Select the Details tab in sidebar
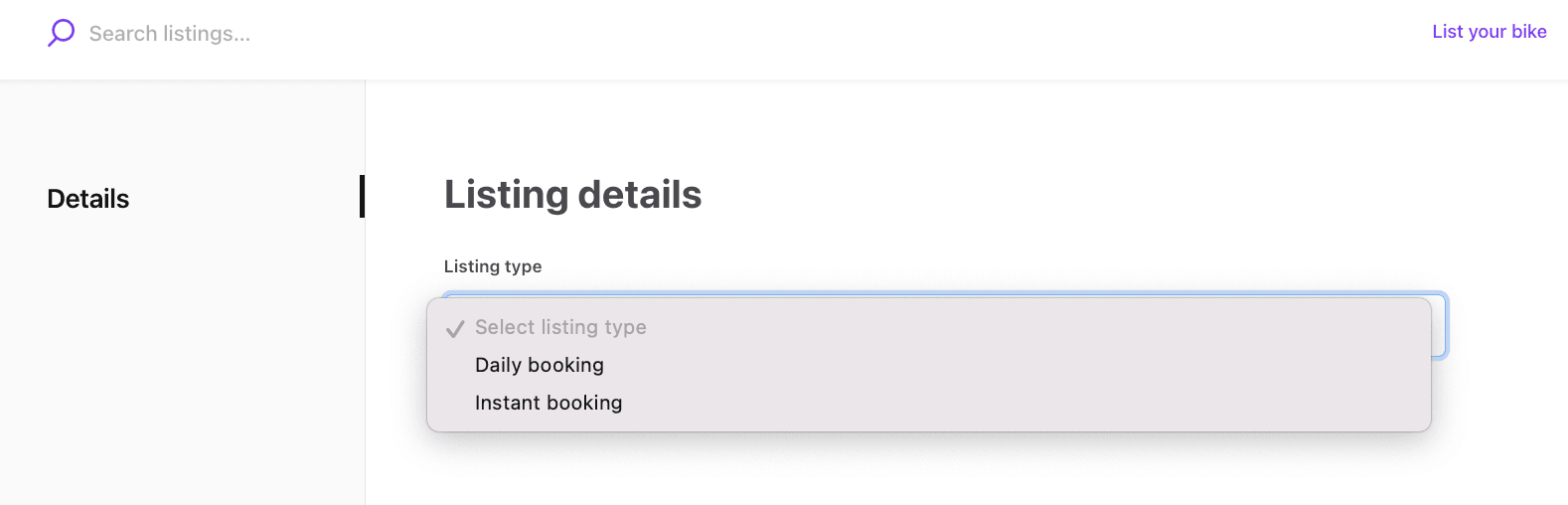 [88, 199]
